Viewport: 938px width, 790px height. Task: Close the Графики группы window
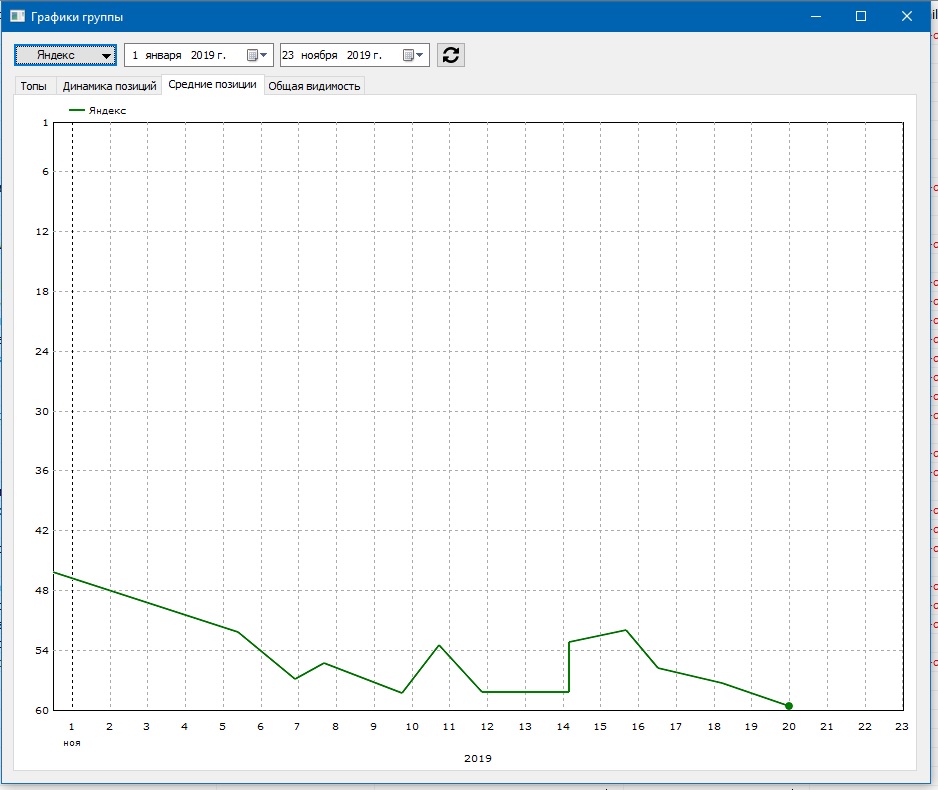click(906, 17)
